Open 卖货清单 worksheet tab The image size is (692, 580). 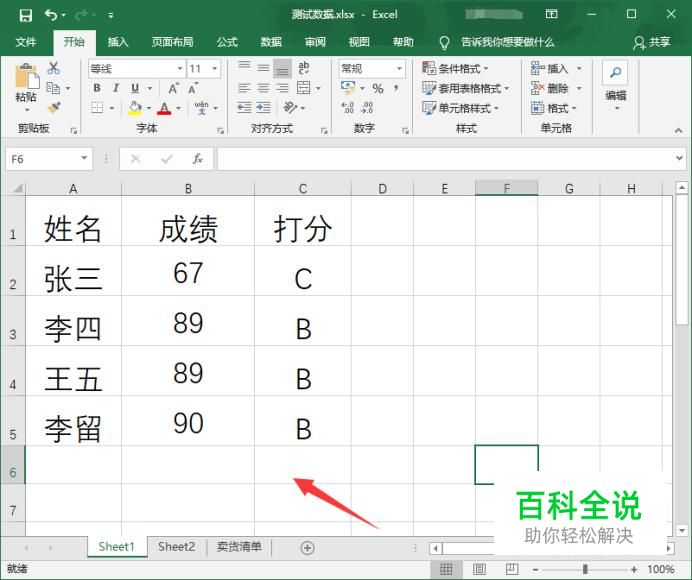coord(239,547)
